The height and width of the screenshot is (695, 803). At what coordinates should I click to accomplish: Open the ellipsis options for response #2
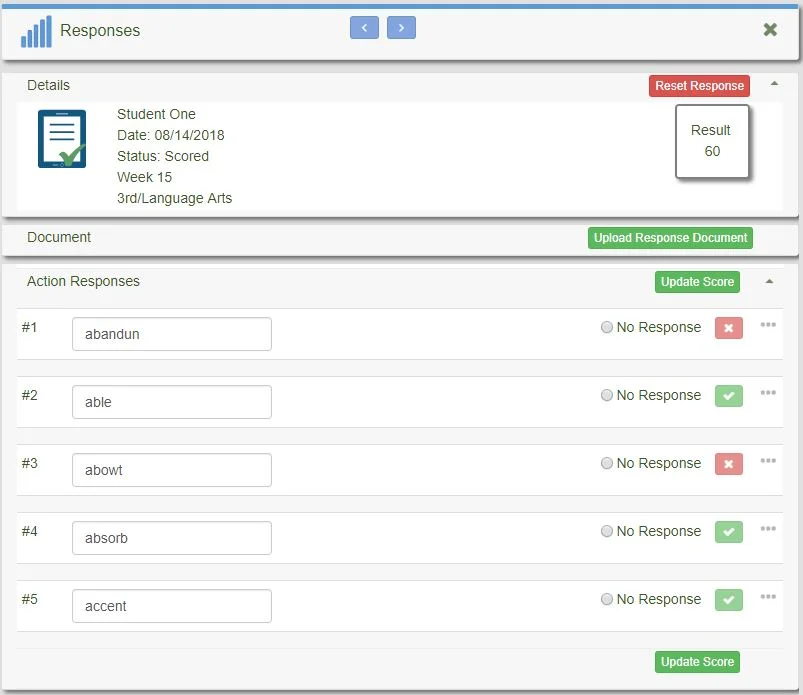click(766, 393)
